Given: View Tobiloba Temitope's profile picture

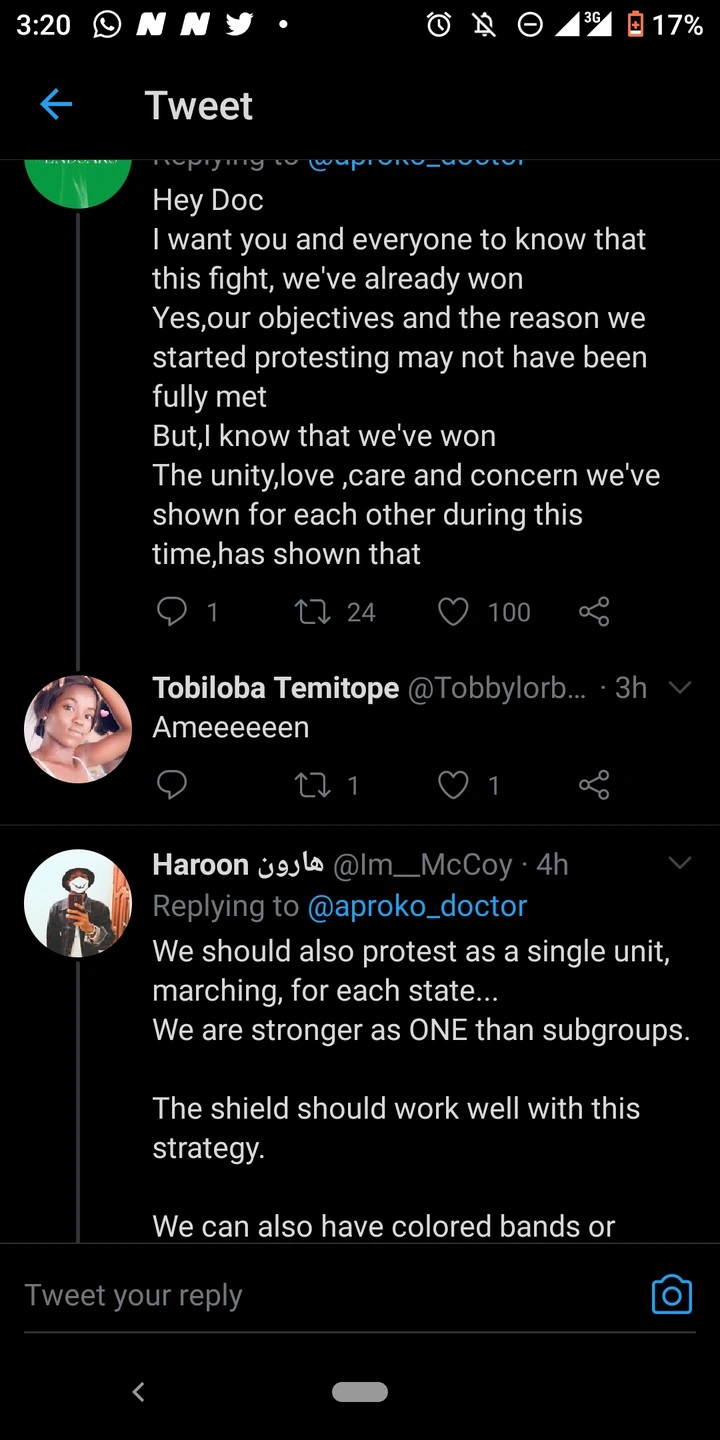Looking at the screenshot, I should coord(78,729).
